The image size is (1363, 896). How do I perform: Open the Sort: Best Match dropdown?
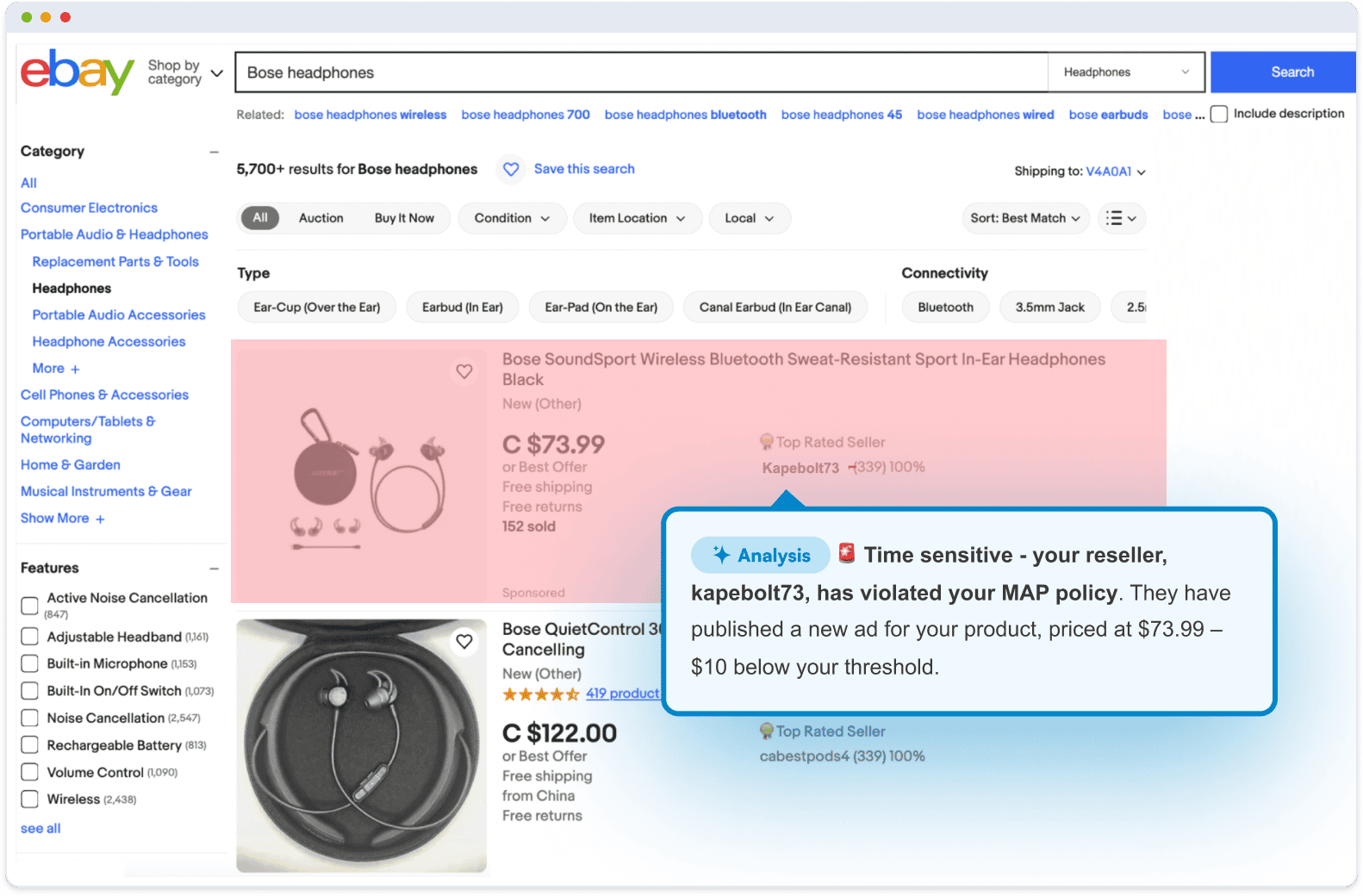pos(1025,218)
